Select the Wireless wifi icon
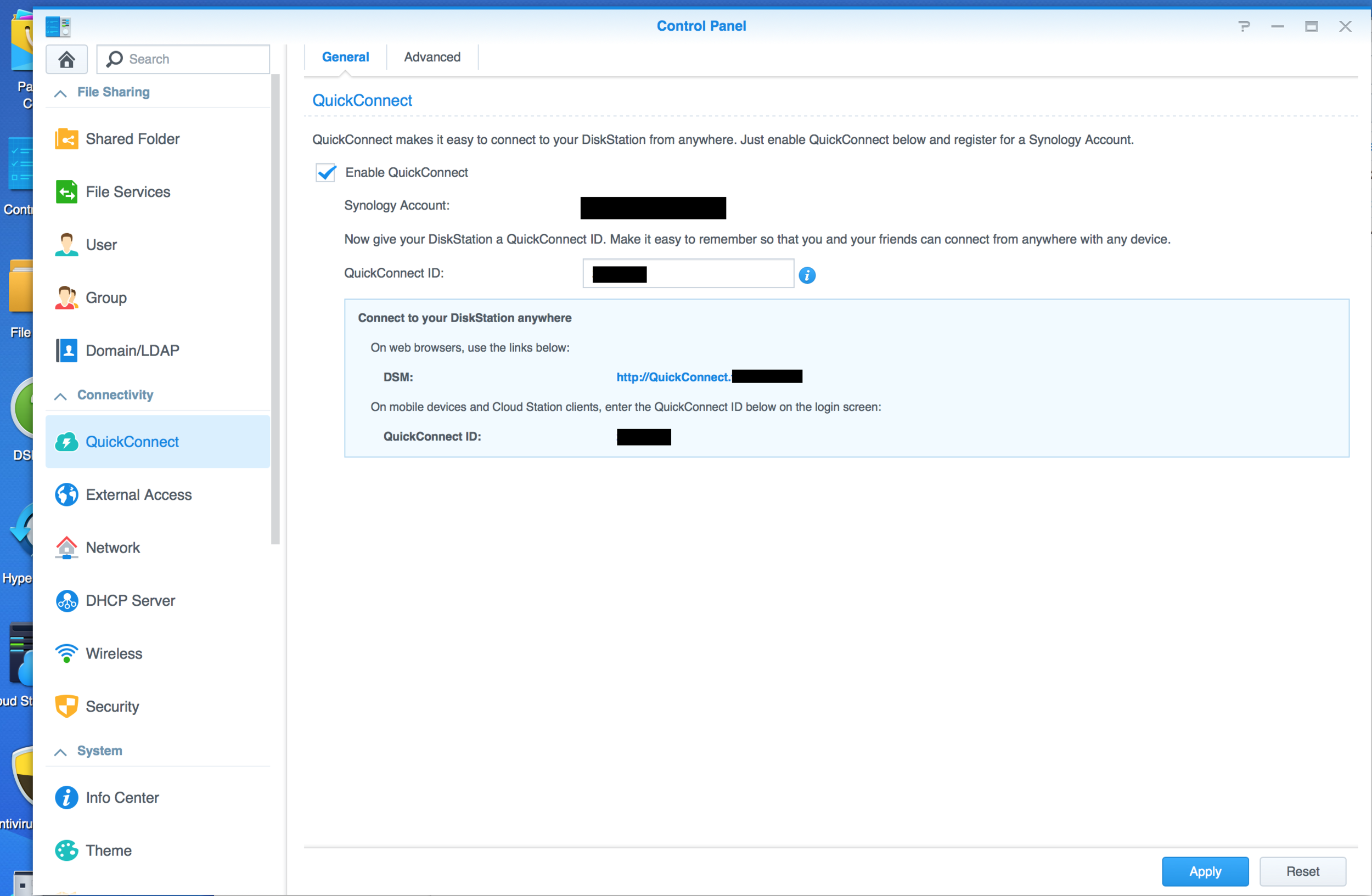The height and width of the screenshot is (896, 1372). click(66, 653)
